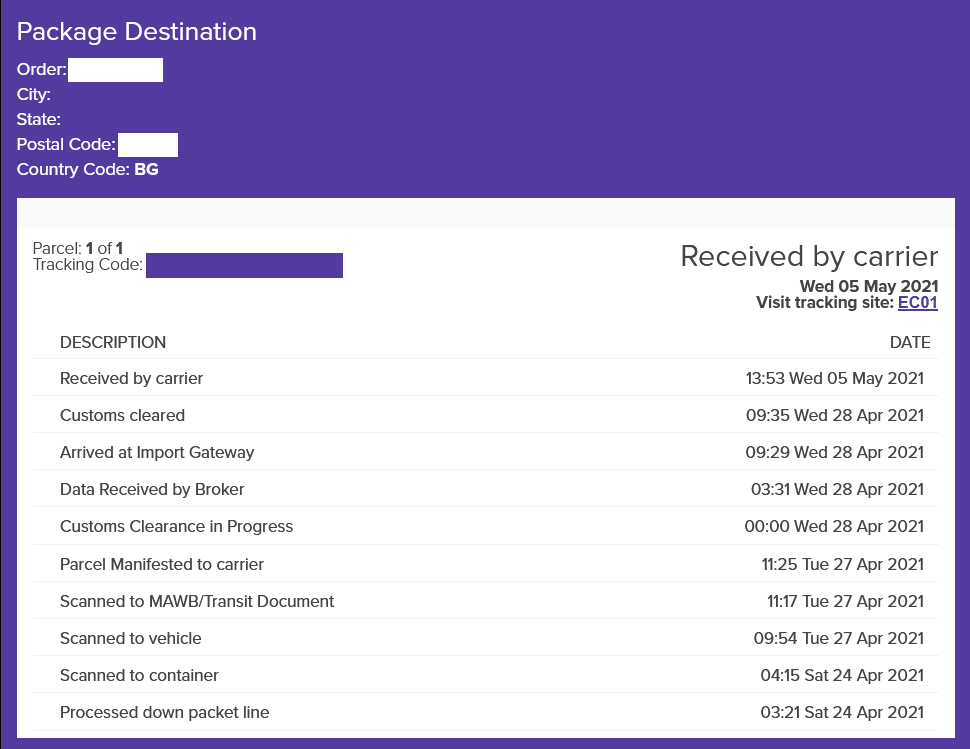Click the redacted Postal Code field
Viewport: 970px width, 749px height.
(x=147, y=145)
